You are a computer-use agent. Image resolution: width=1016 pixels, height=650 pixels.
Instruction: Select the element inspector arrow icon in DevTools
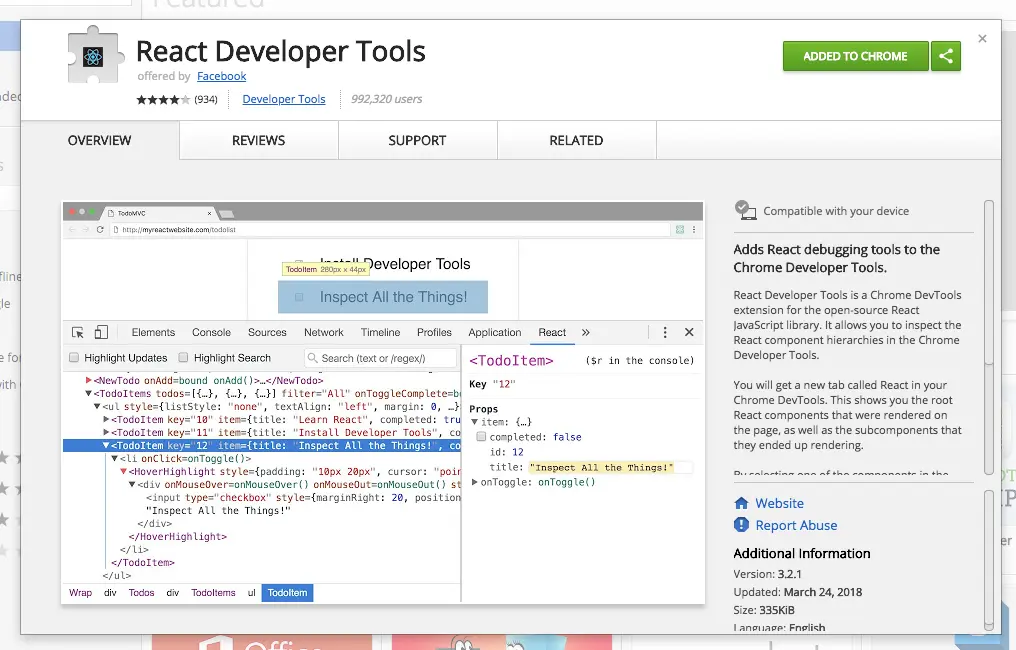[78, 332]
